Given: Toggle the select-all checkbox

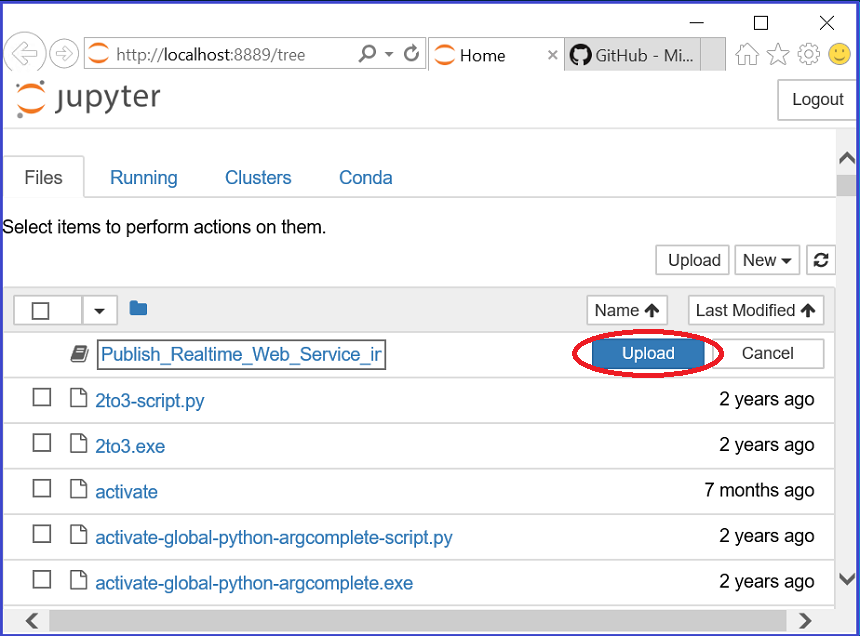Looking at the screenshot, I should pyautogui.click(x=40, y=311).
